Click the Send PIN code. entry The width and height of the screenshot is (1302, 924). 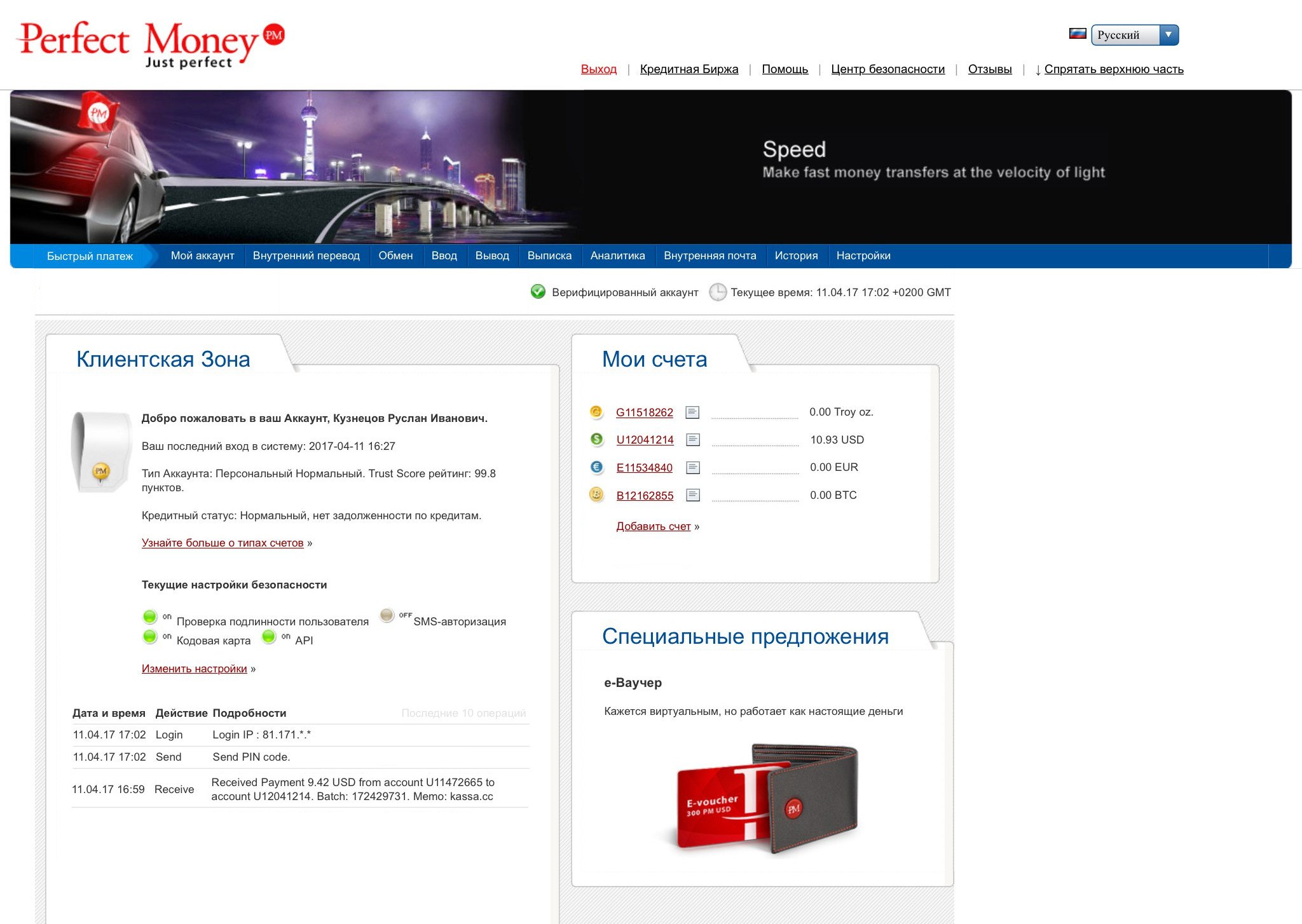[251, 757]
